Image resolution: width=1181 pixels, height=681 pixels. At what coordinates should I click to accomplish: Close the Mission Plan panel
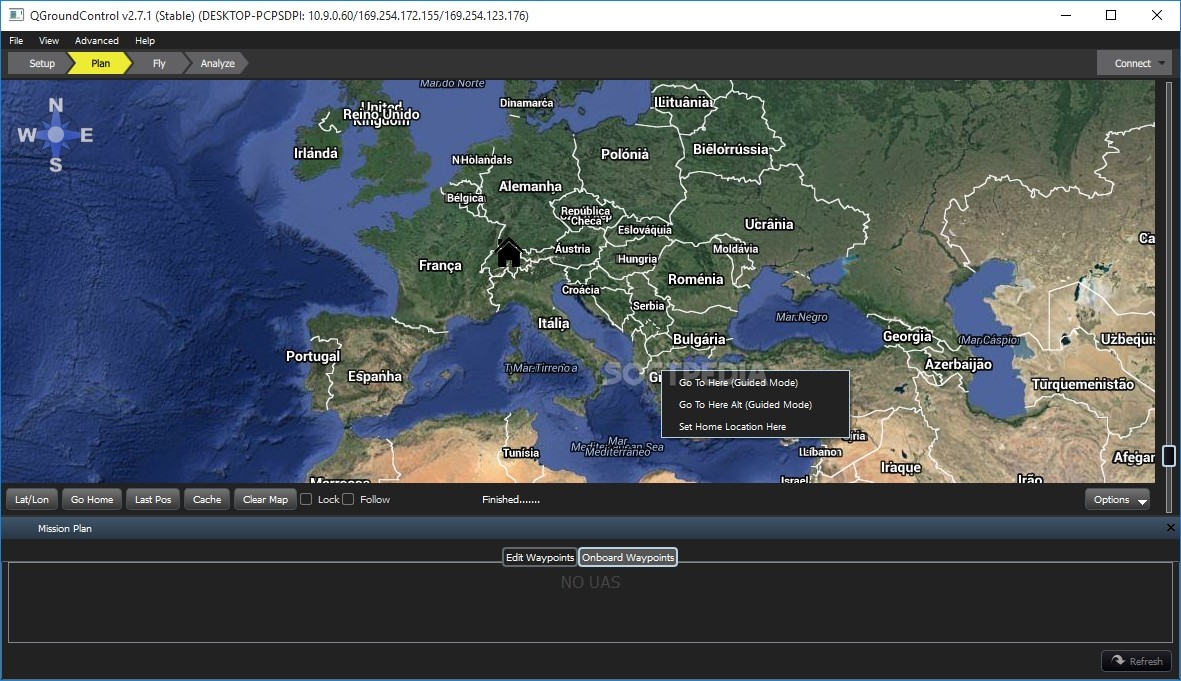pyautogui.click(x=1170, y=528)
